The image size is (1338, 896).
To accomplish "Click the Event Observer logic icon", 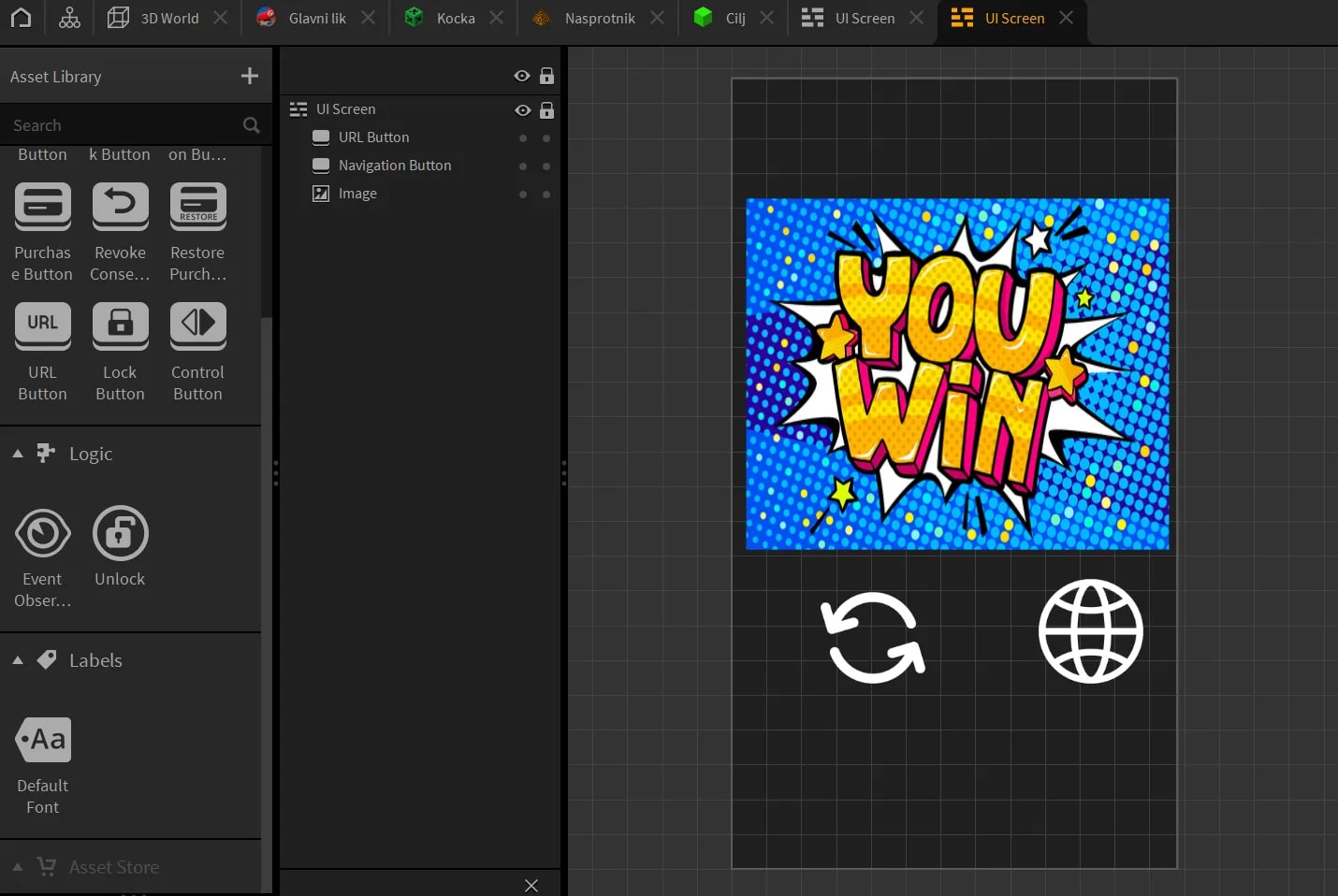I will (42, 533).
